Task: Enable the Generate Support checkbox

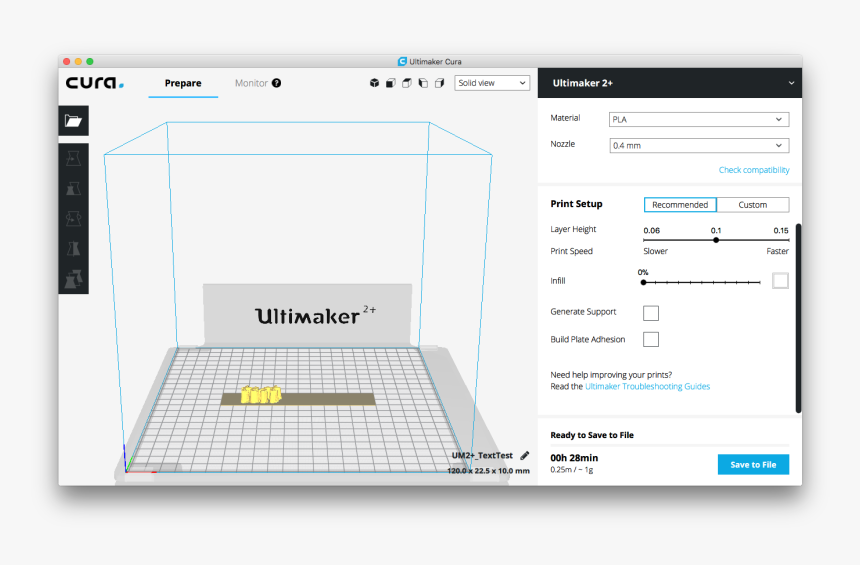Action: coord(650,313)
